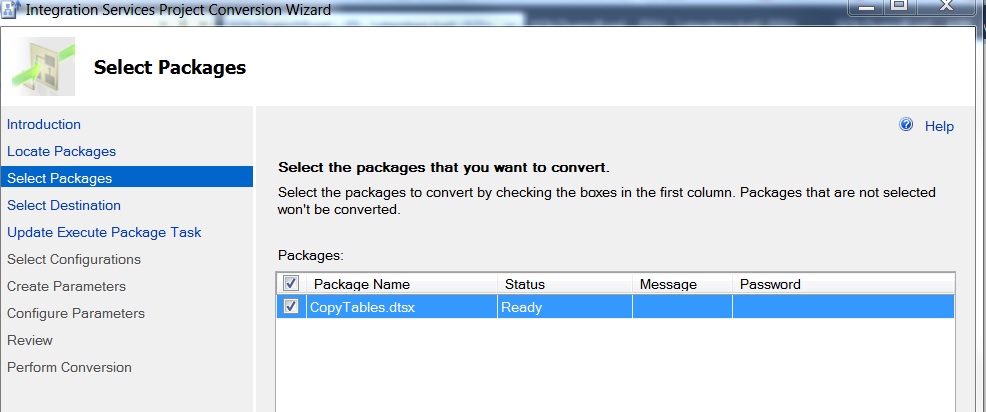
Task: Open the Help link
Action: pyautogui.click(x=939, y=126)
